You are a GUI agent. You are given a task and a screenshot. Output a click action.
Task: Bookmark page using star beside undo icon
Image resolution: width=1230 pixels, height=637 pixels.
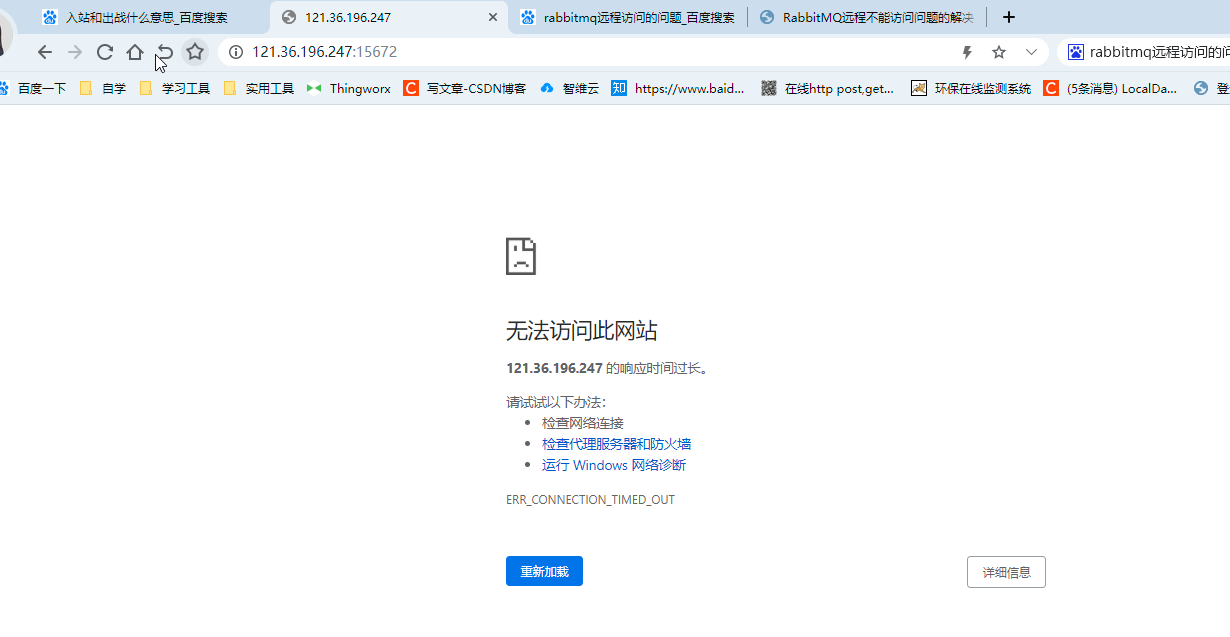195,52
